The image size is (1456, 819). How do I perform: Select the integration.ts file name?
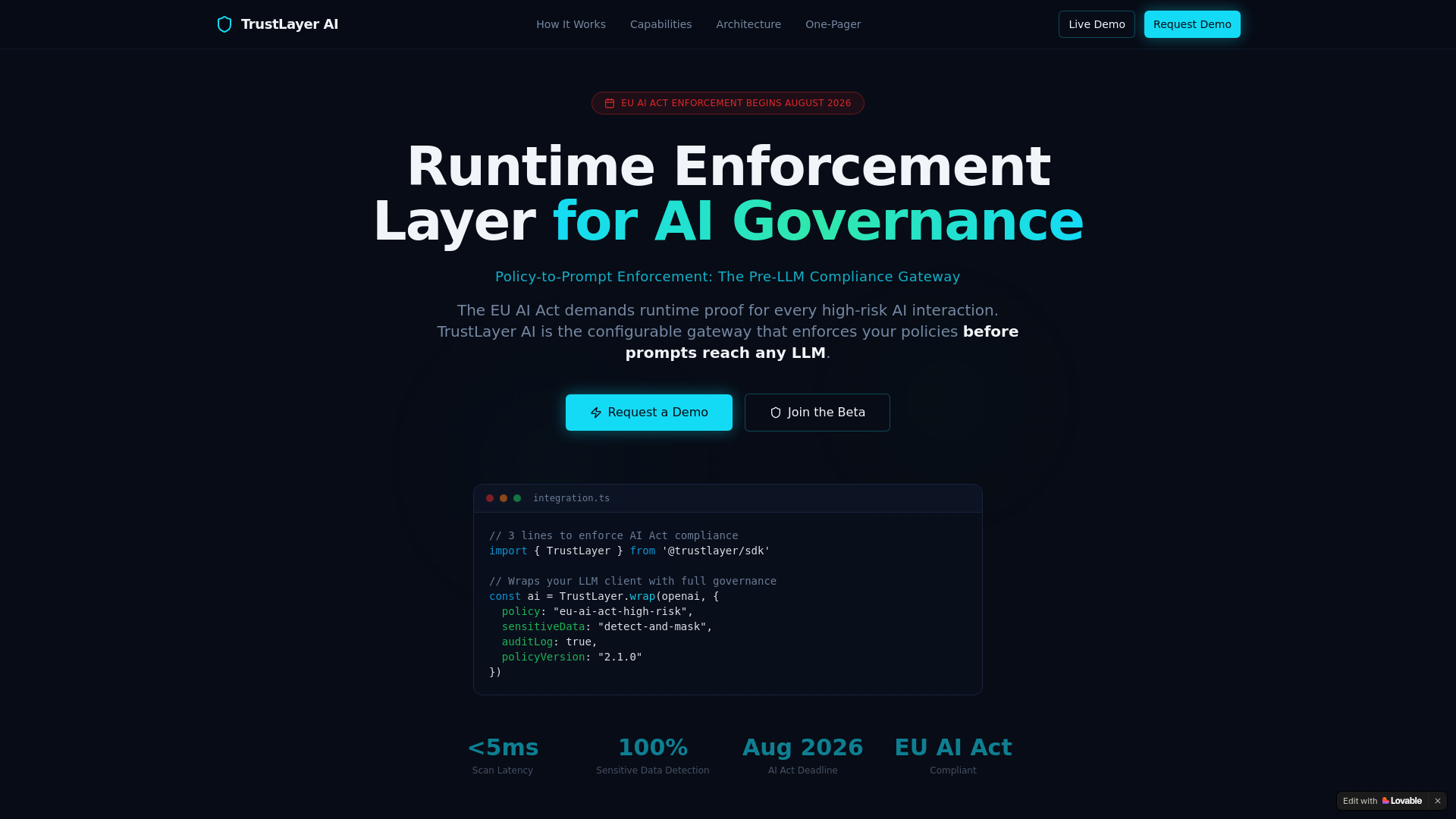pos(571,498)
